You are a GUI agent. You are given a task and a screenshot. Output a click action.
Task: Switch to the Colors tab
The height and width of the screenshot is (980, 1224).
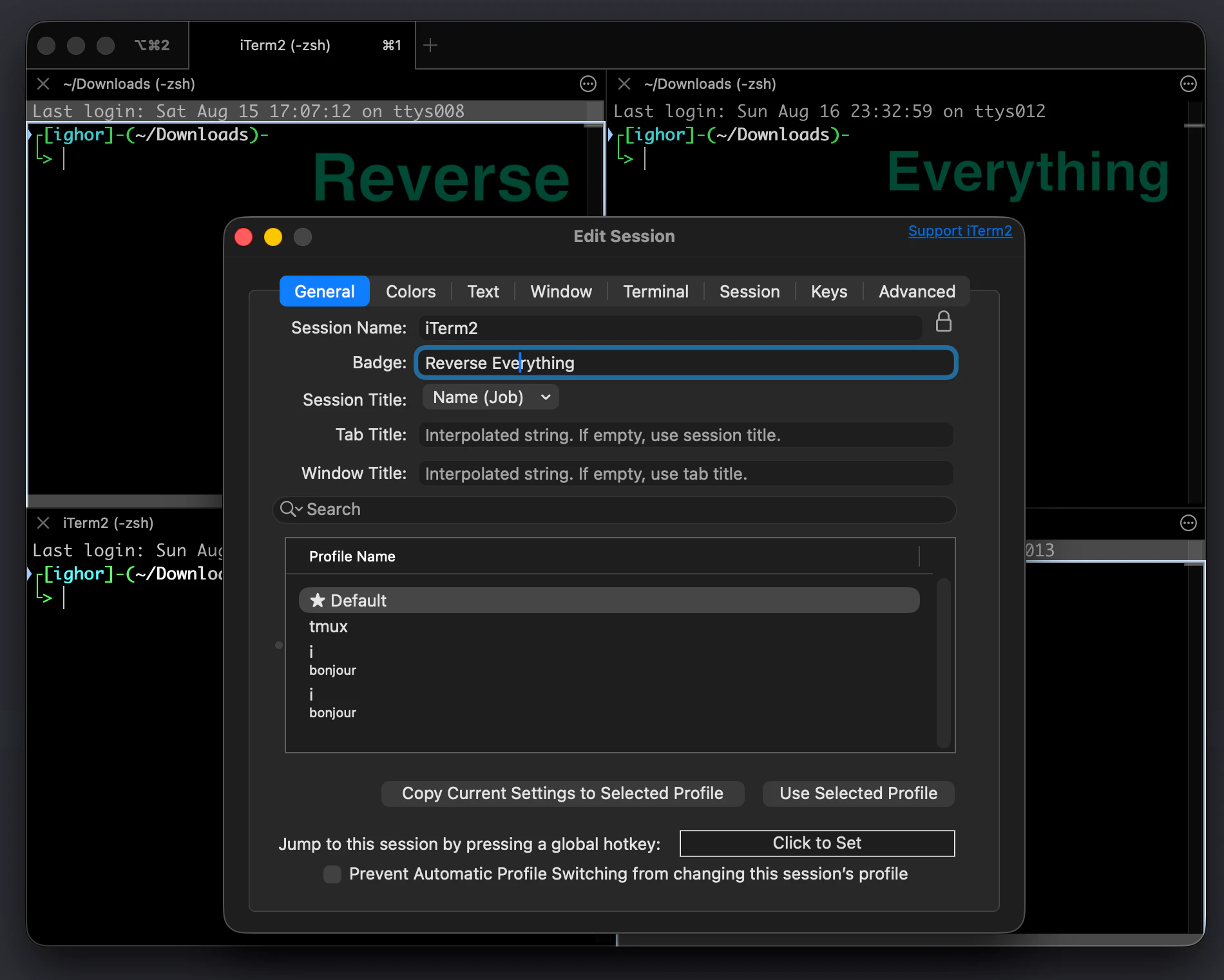click(x=411, y=292)
